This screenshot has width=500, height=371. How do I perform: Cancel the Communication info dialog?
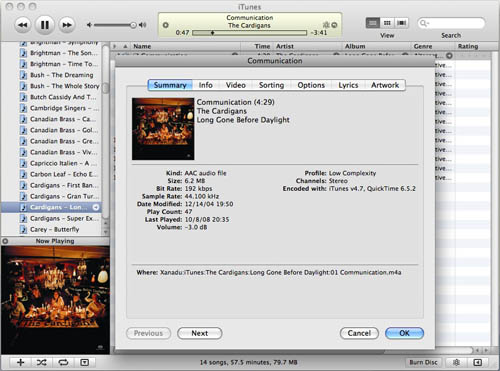coord(359,333)
